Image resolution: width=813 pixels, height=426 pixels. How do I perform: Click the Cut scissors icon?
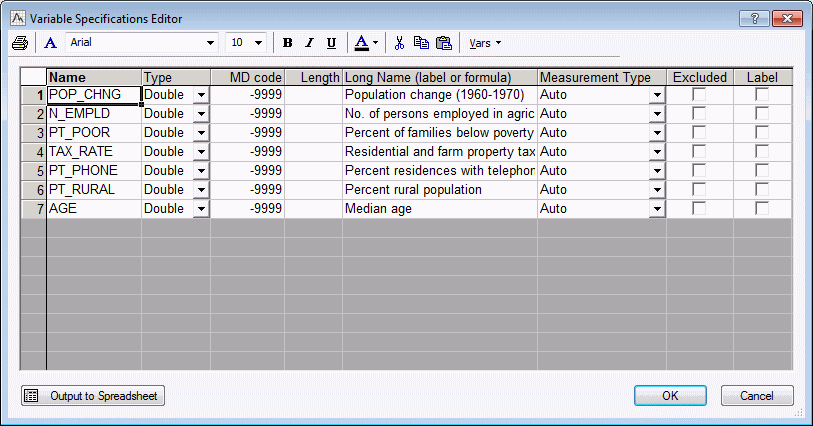click(399, 43)
